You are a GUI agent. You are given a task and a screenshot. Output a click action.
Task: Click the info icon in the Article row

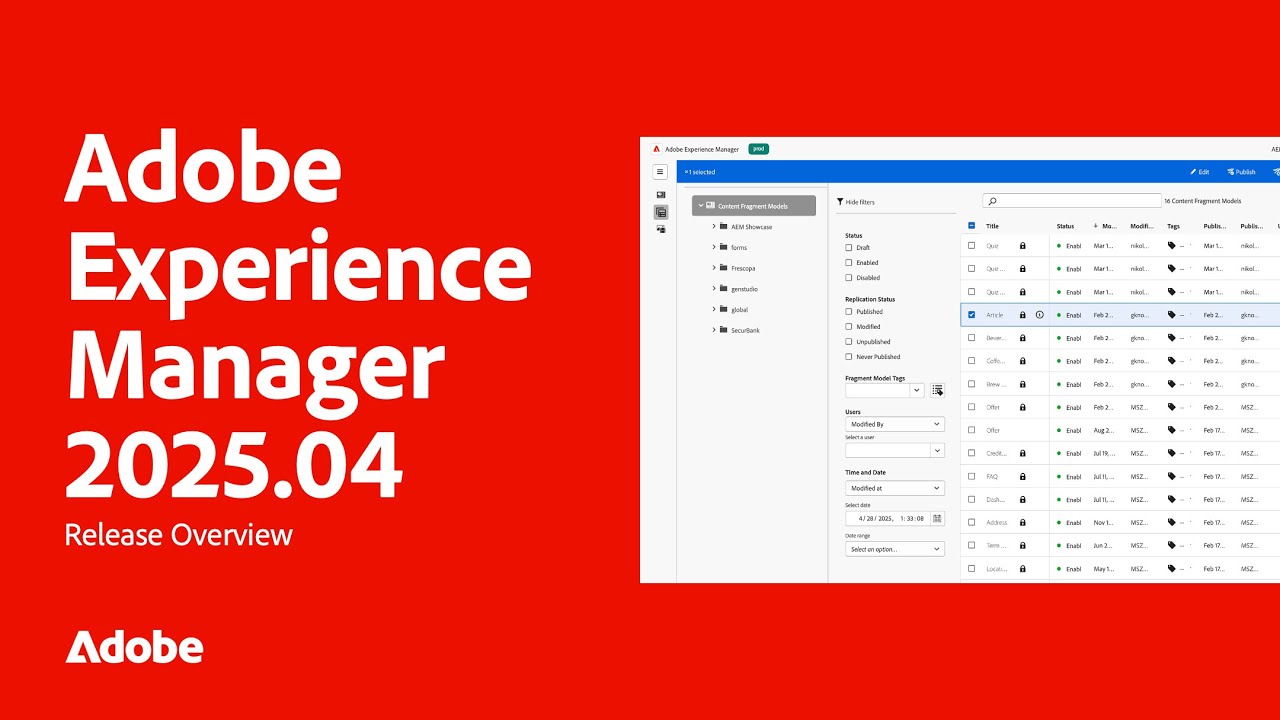[x=1039, y=315]
